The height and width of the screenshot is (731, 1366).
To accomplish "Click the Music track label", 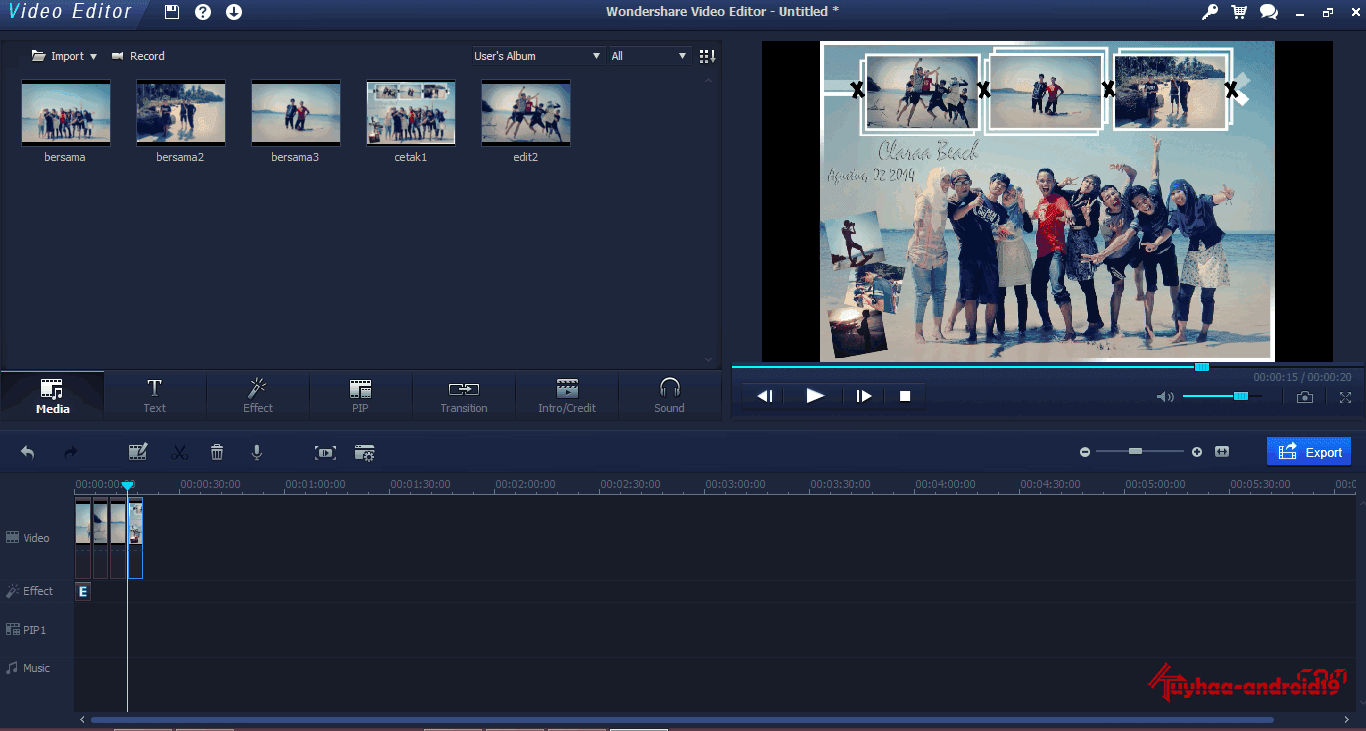I will pyautogui.click(x=28, y=668).
